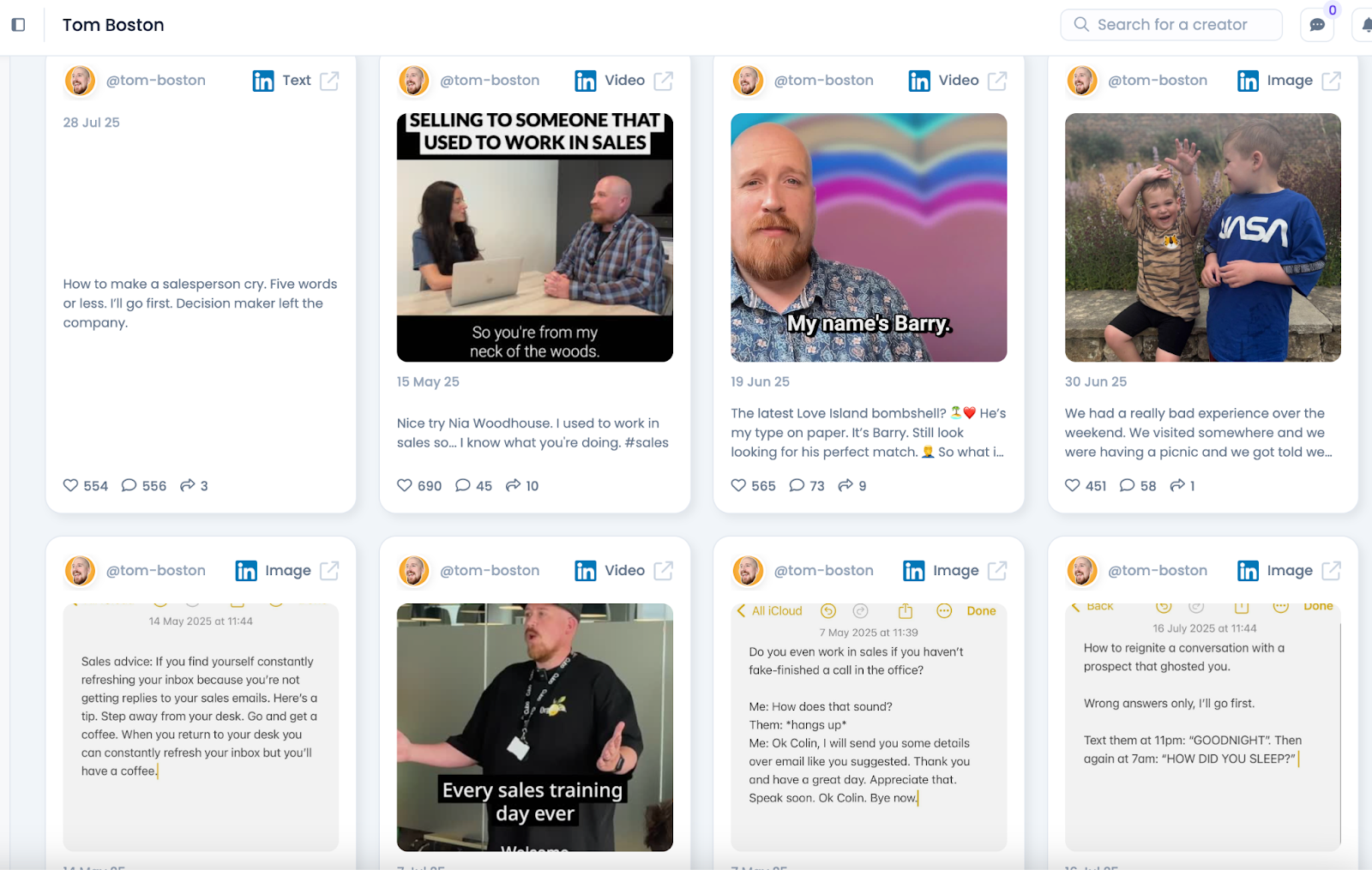The height and width of the screenshot is (870, 1372).
Task: Toggle the sidebar panel icon
Action: [x=18, y=25]
